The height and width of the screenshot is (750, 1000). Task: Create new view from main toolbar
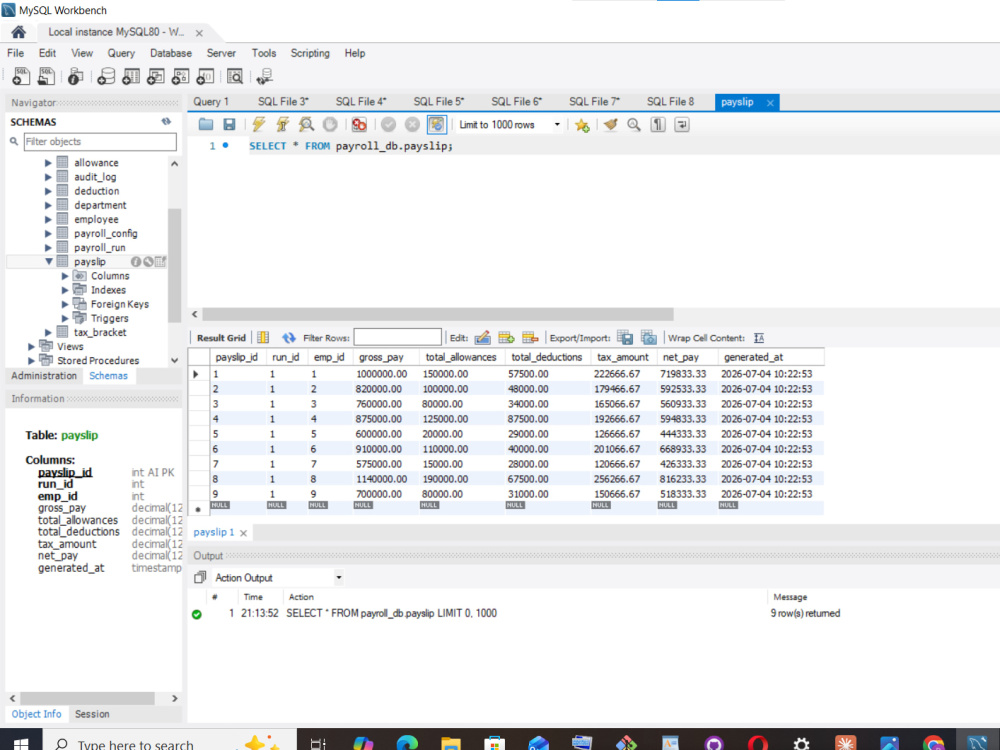point(156,77)
